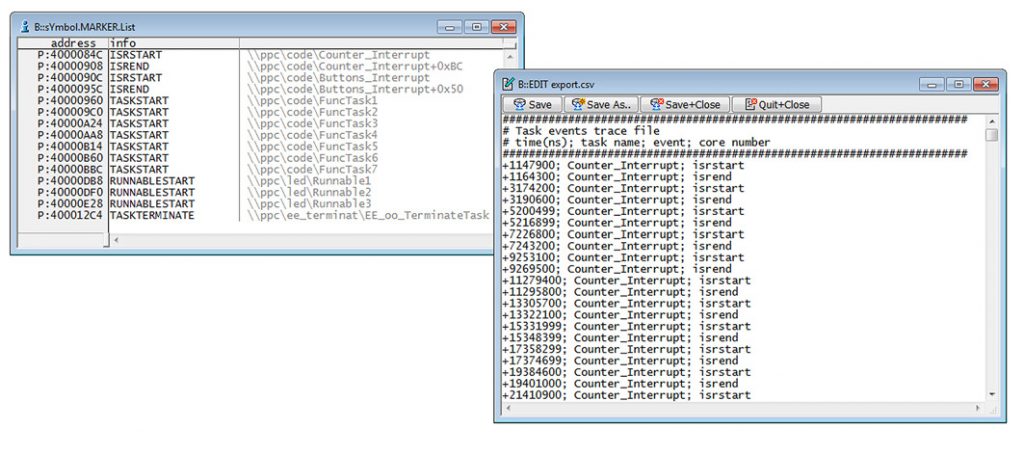Maximize the EDIT export.csv window
Image resolution: width=1024 pixels, height=455 pixels.
point(958,84)
